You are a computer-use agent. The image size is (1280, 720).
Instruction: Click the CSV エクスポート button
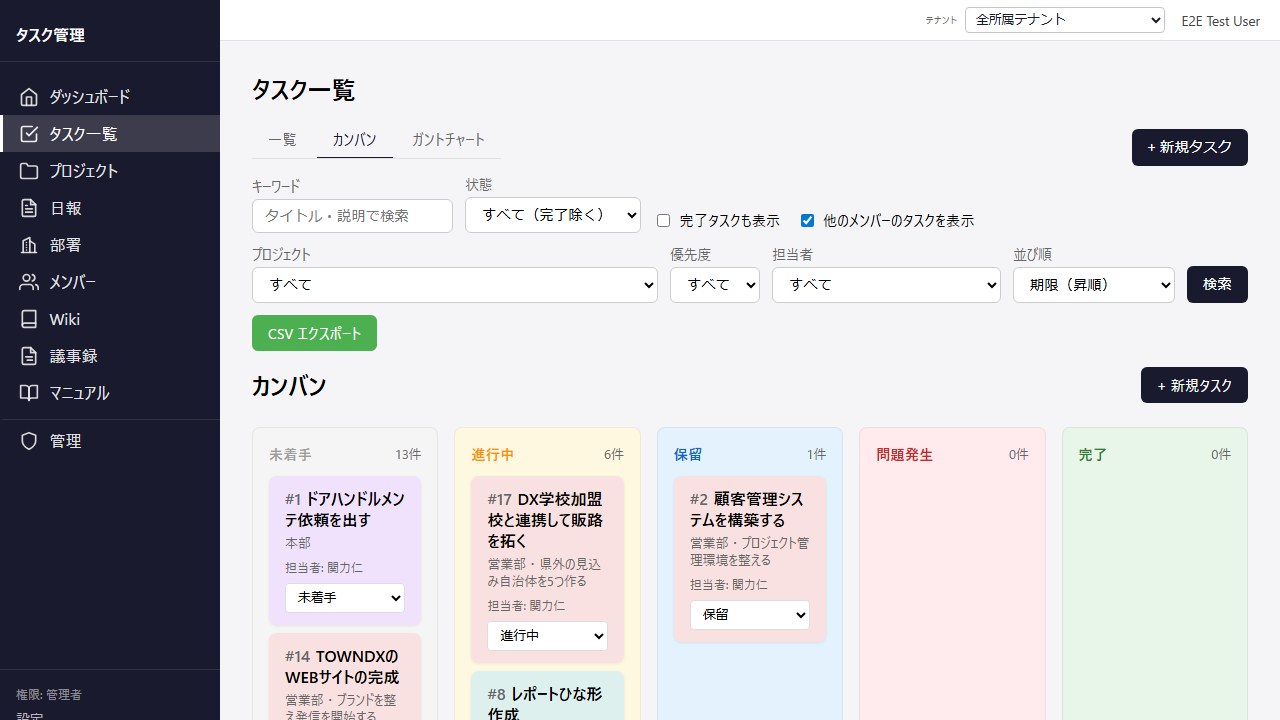pos(314,334)
